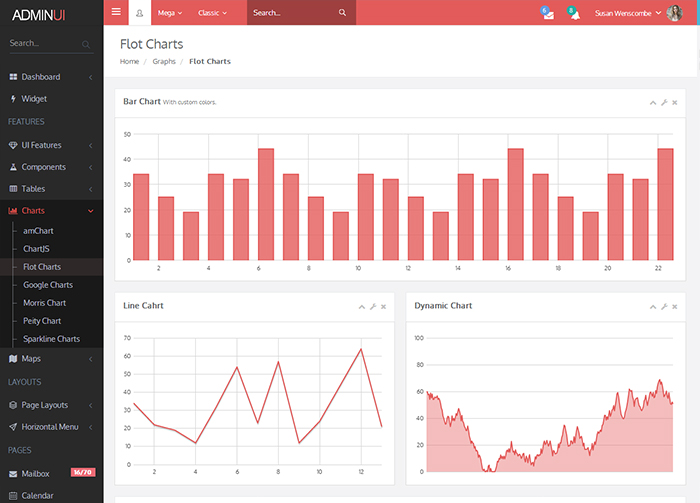
Task: Open Morris Chart from Charts submenu
Action: click(x=44, y=303)
